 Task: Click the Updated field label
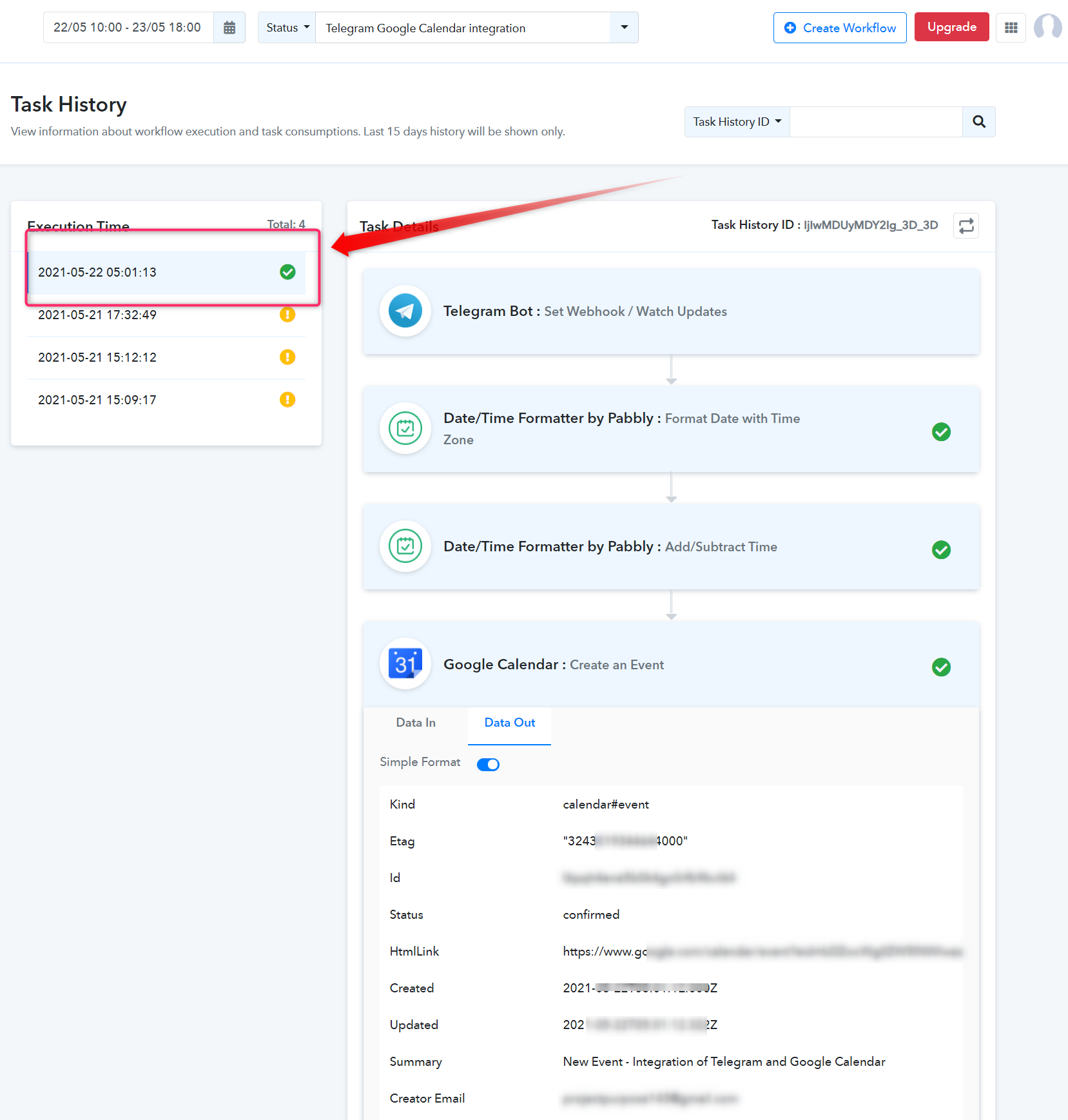pyautogui.click(x=414, y=1025)
